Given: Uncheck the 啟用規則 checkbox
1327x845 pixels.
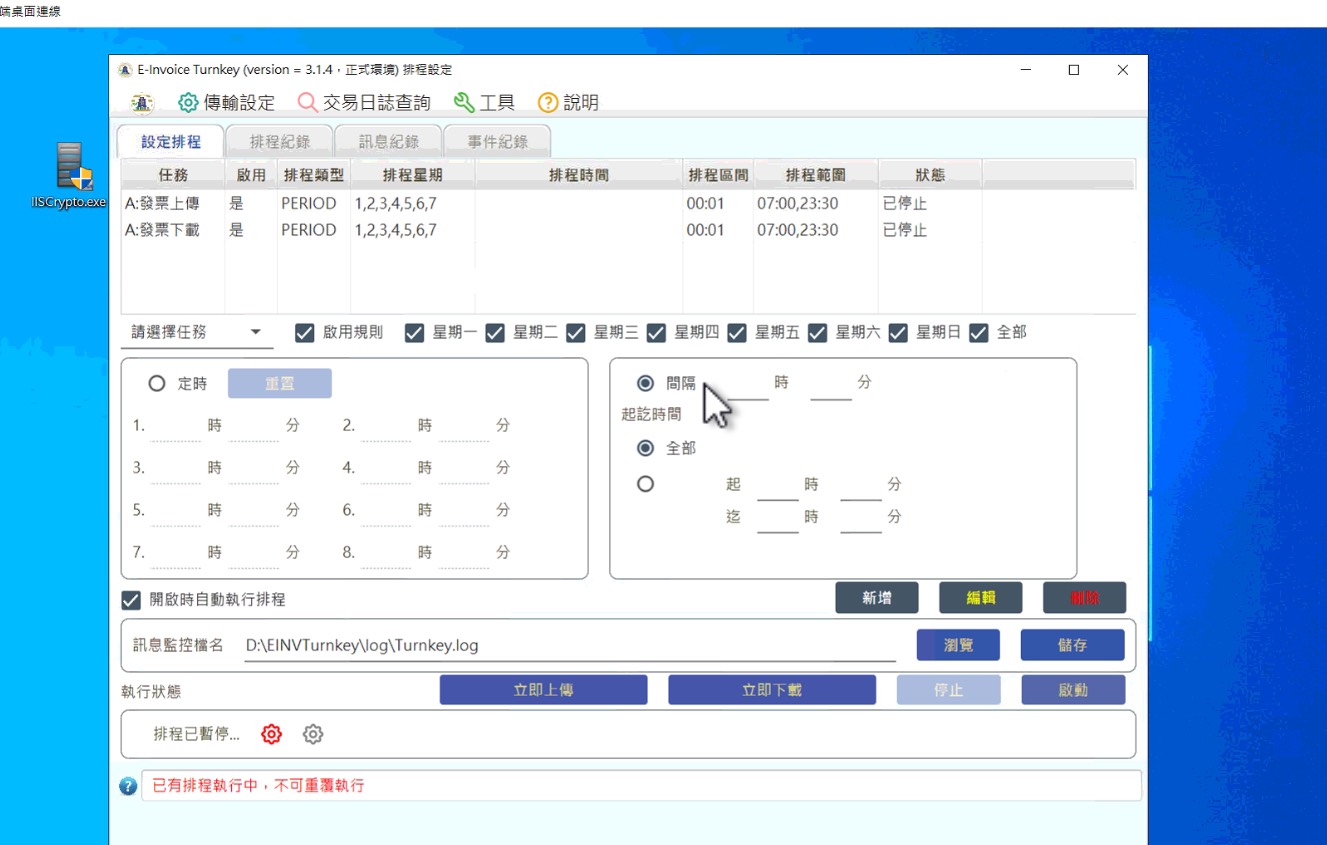Looking at the screenshot, I should click(x=305, y=333).
